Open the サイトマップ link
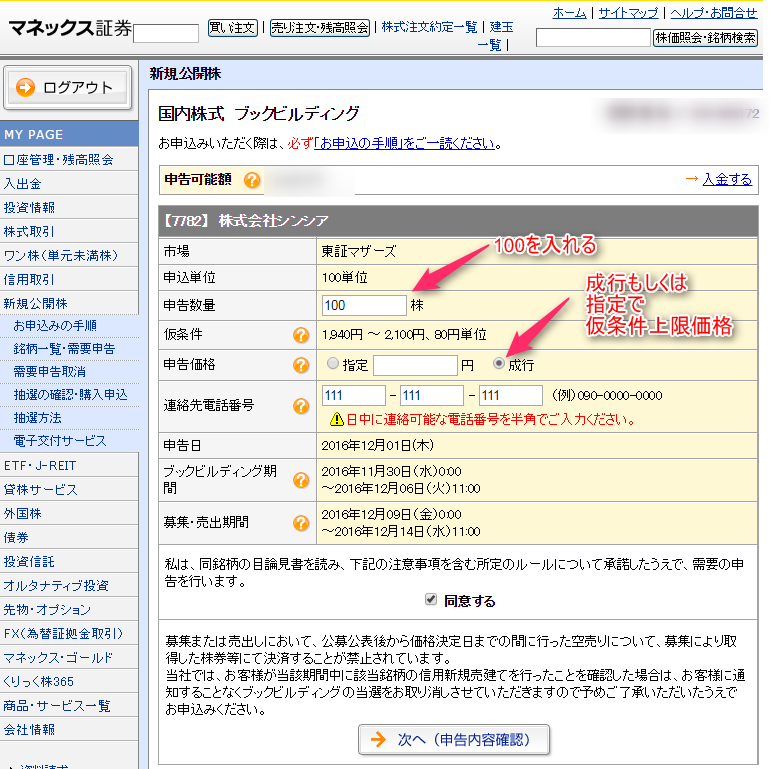This screenshot has height=769, width=774. [628, 12]
